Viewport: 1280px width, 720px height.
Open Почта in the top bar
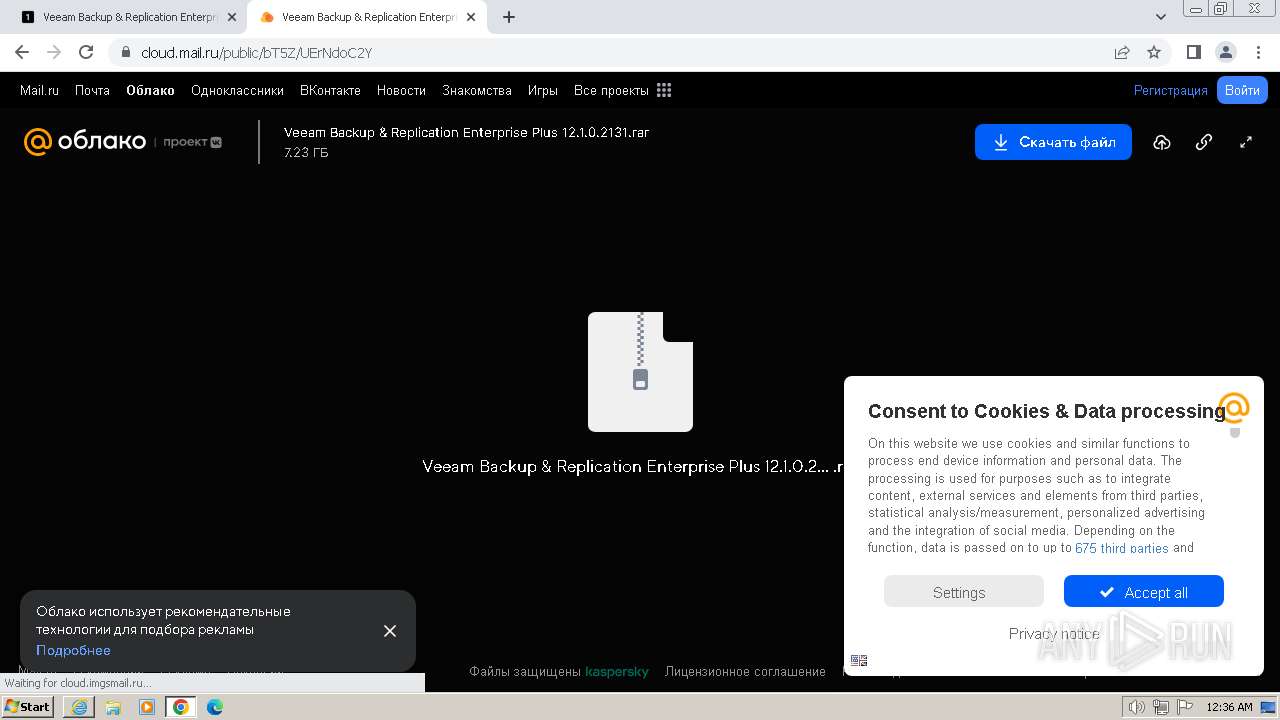coord(92,90)
